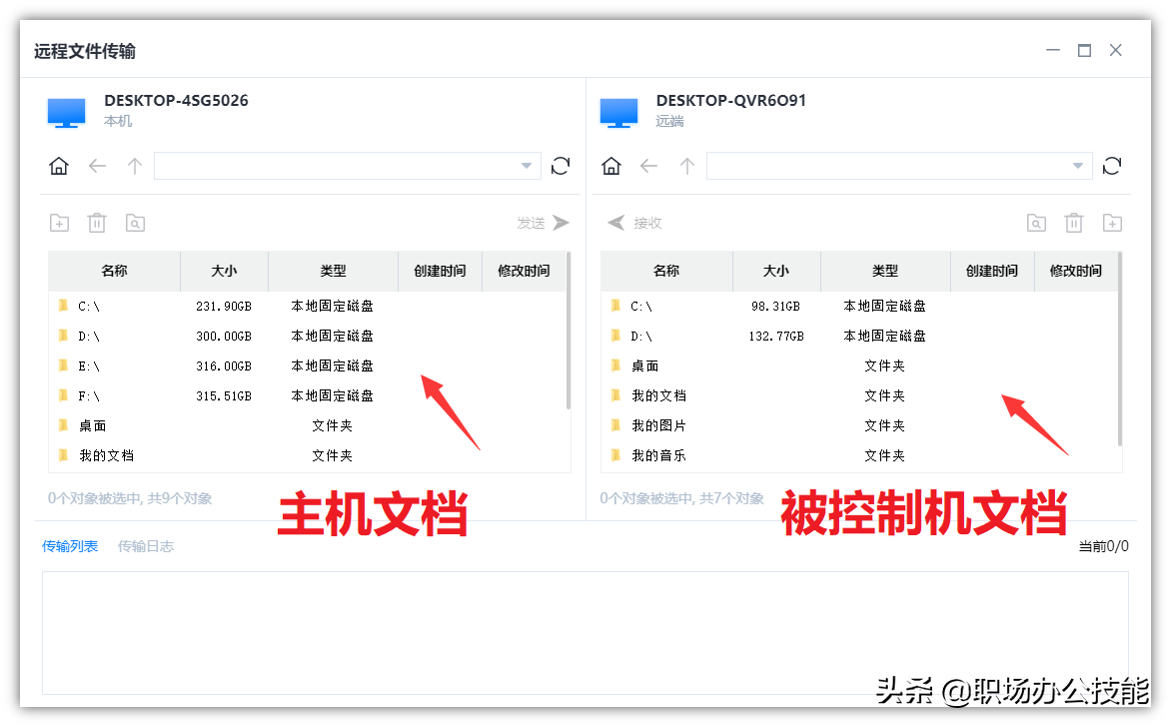Switch to 传输日志 tab
The width and height of the screenshot is (1171, 727).
click(146, 546)
